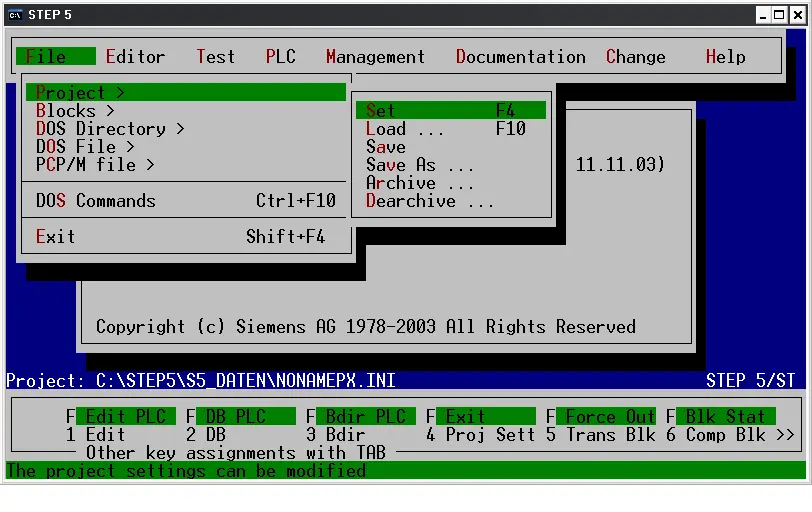Maximize the STEP 5 window

779,15
